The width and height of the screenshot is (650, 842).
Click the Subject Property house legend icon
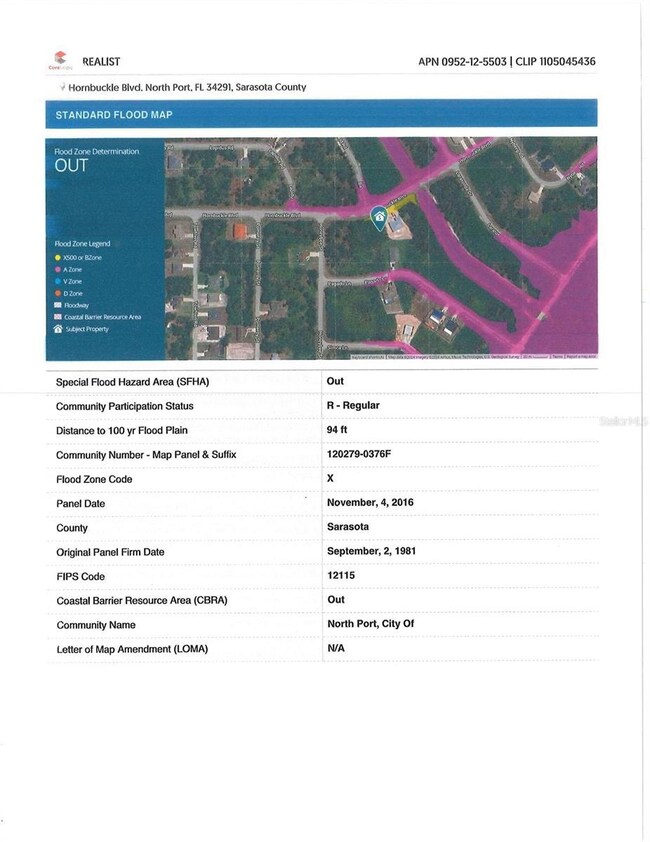(58, 329)
